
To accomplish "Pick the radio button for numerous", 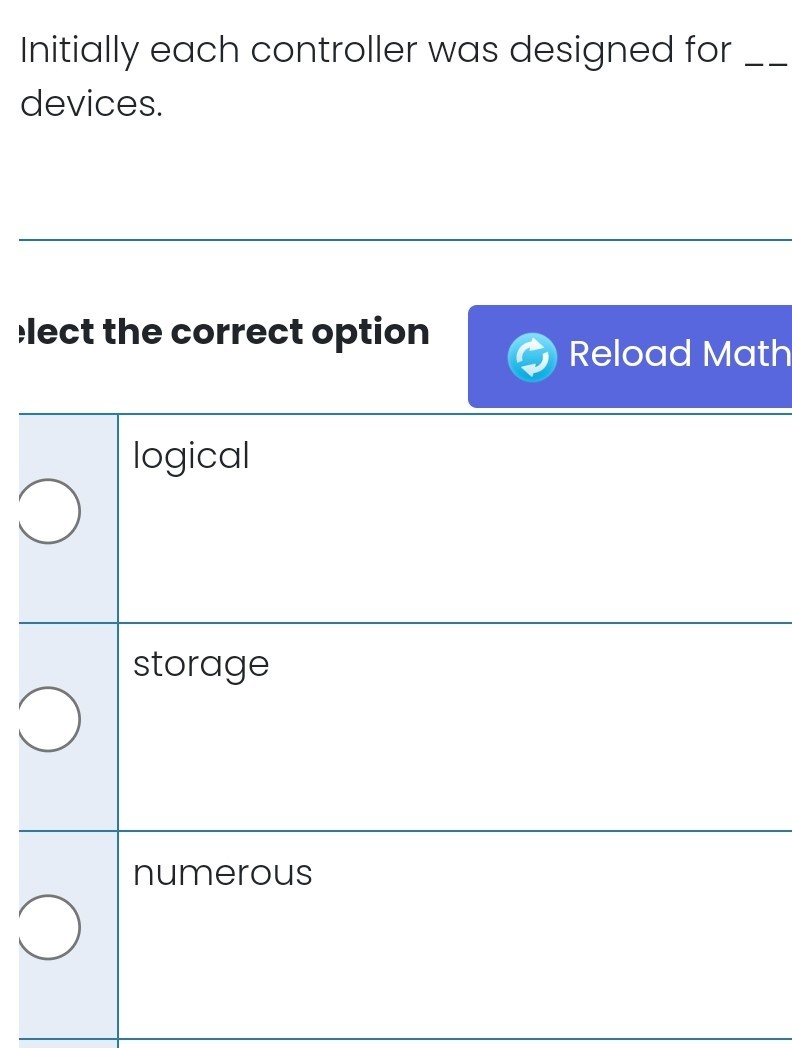I will [x=48, y=927].
